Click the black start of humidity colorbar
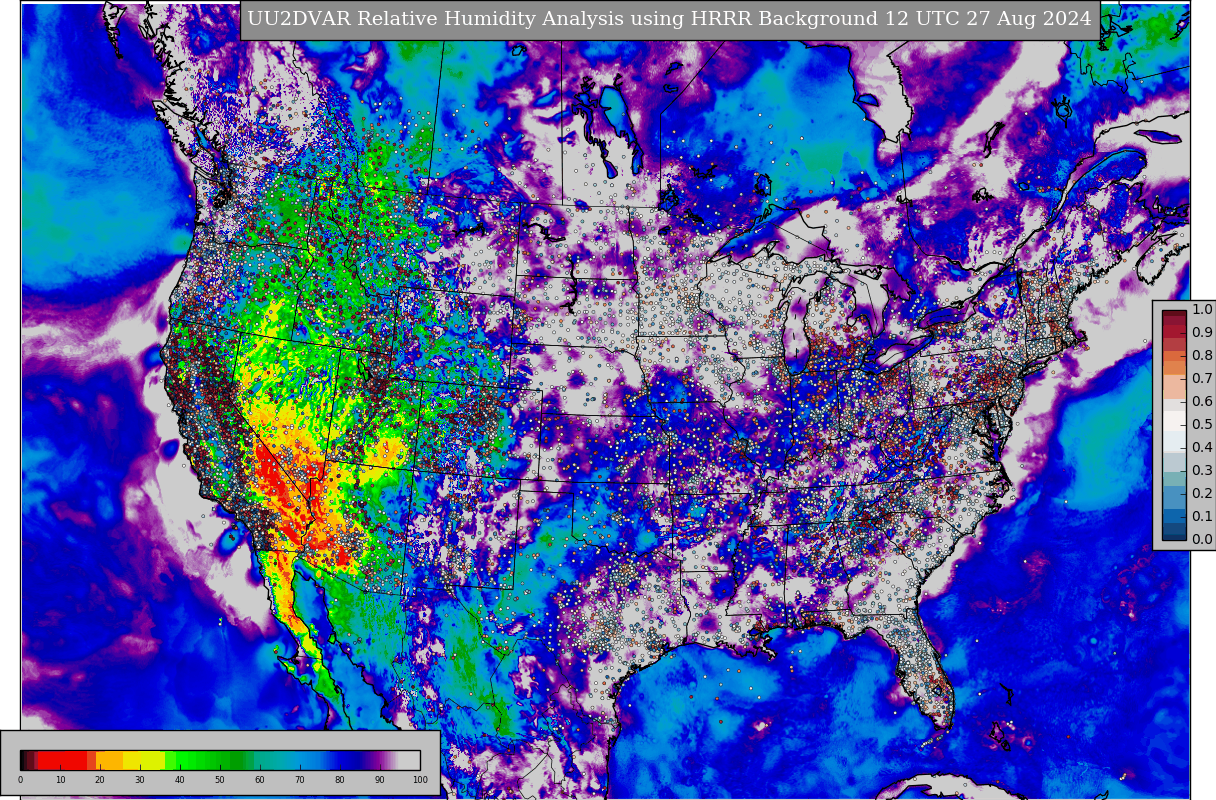The height and width of the screenshot is (800, 1216). point(23,760)
